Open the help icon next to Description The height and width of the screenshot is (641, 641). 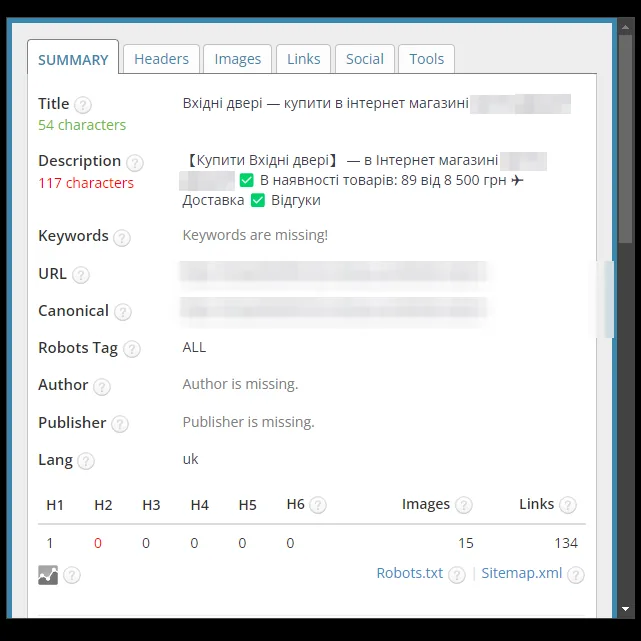tap(134, 163)
